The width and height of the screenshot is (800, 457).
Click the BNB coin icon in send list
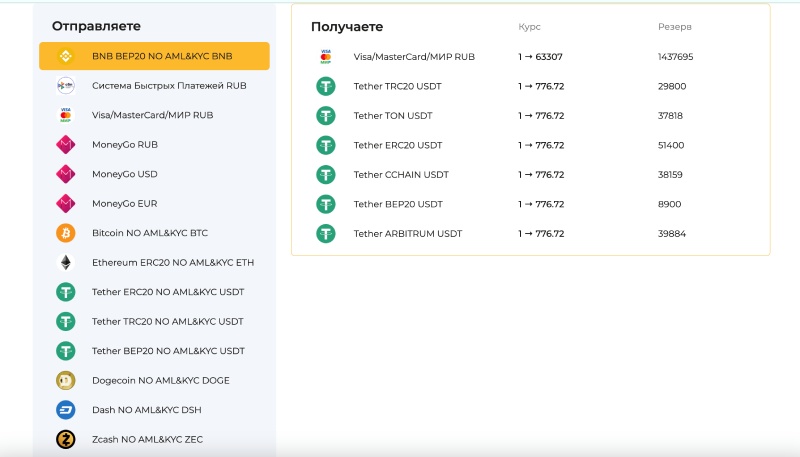tap(66, 56)
